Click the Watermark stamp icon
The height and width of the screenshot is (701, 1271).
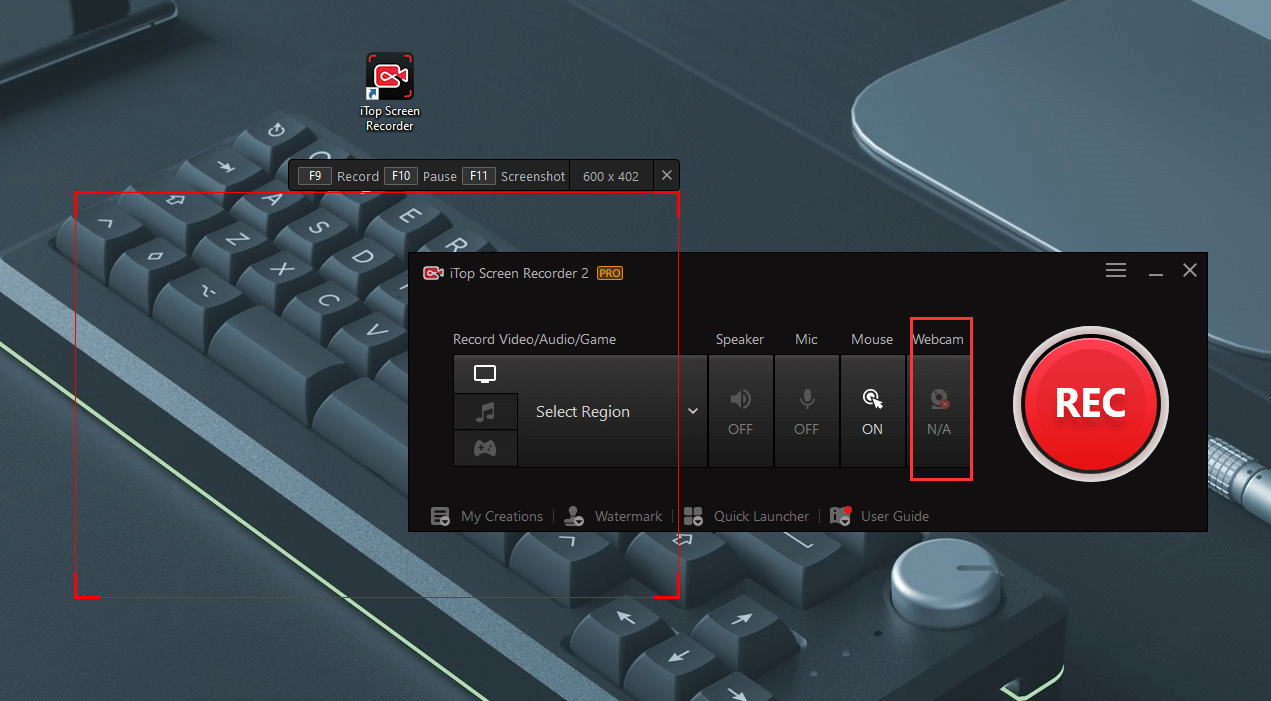coord(574,516)
